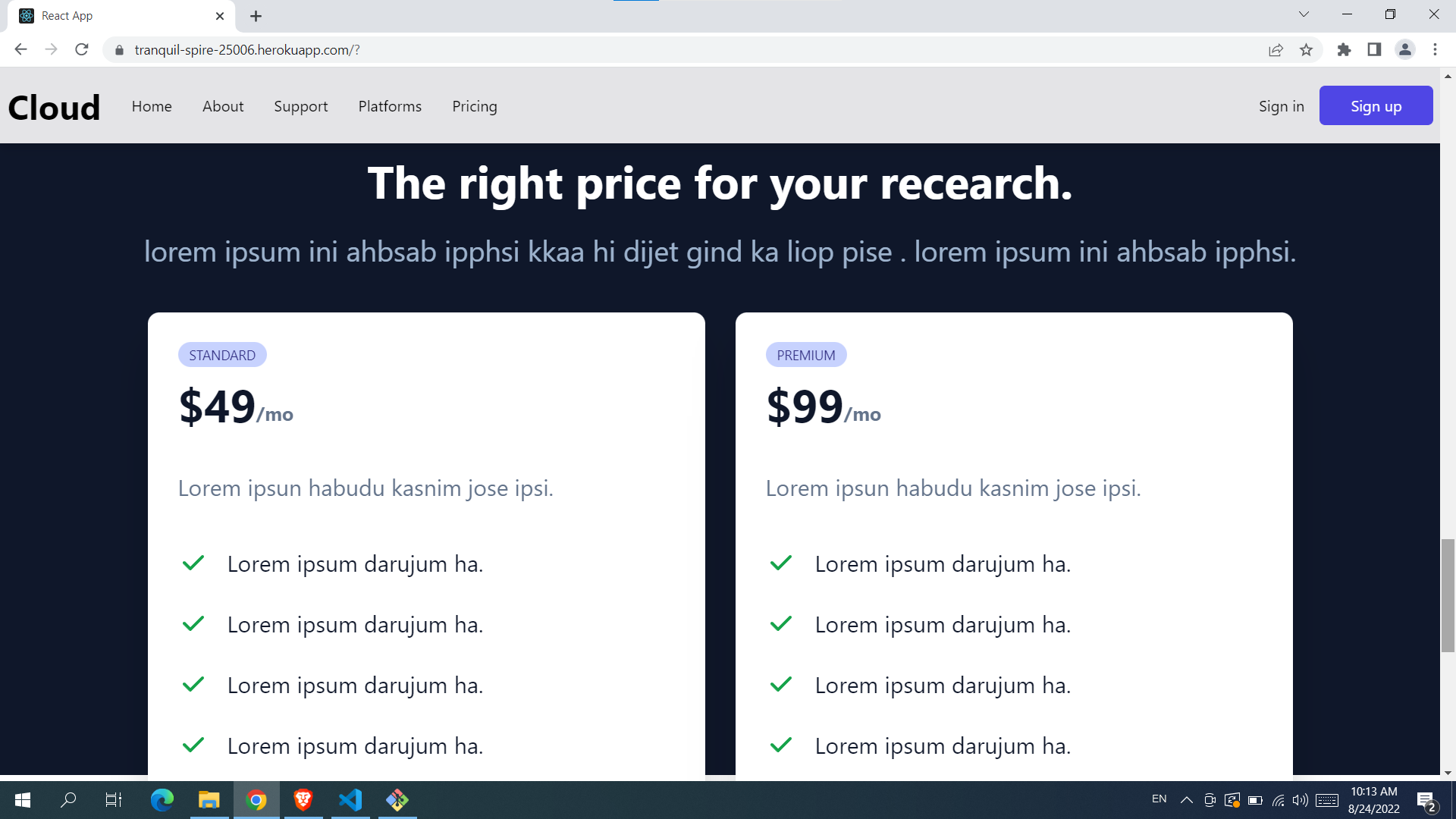The width and height of the screenshot is (1456, 819).
Task: Open Visual Studio Code from the taskbar
Action: (350, 800)
